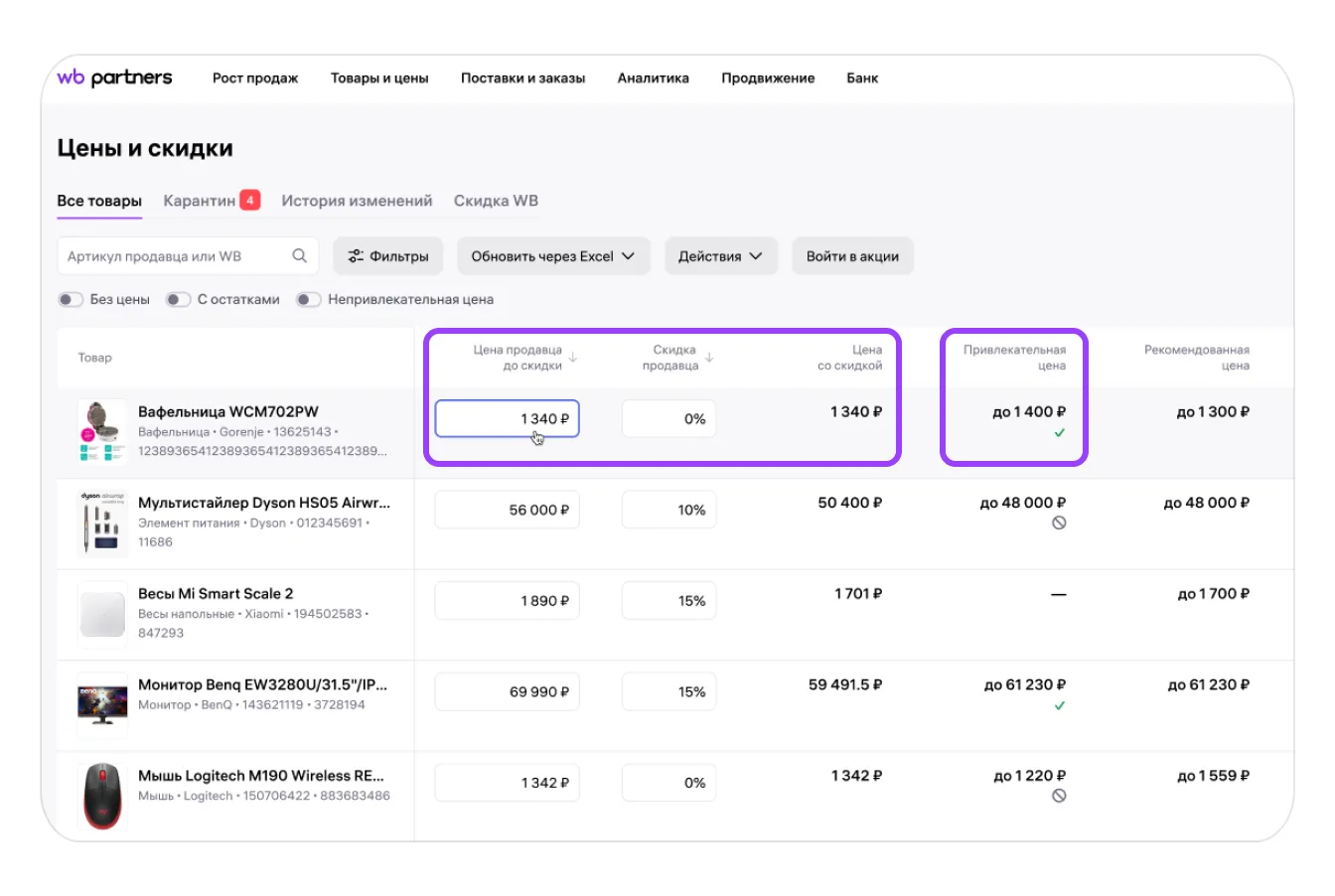The height and width of the screenshot is (896, 1335).
Task: Click blocked icon under до 48 000 ₽
Action: (x=1059, y=523)
